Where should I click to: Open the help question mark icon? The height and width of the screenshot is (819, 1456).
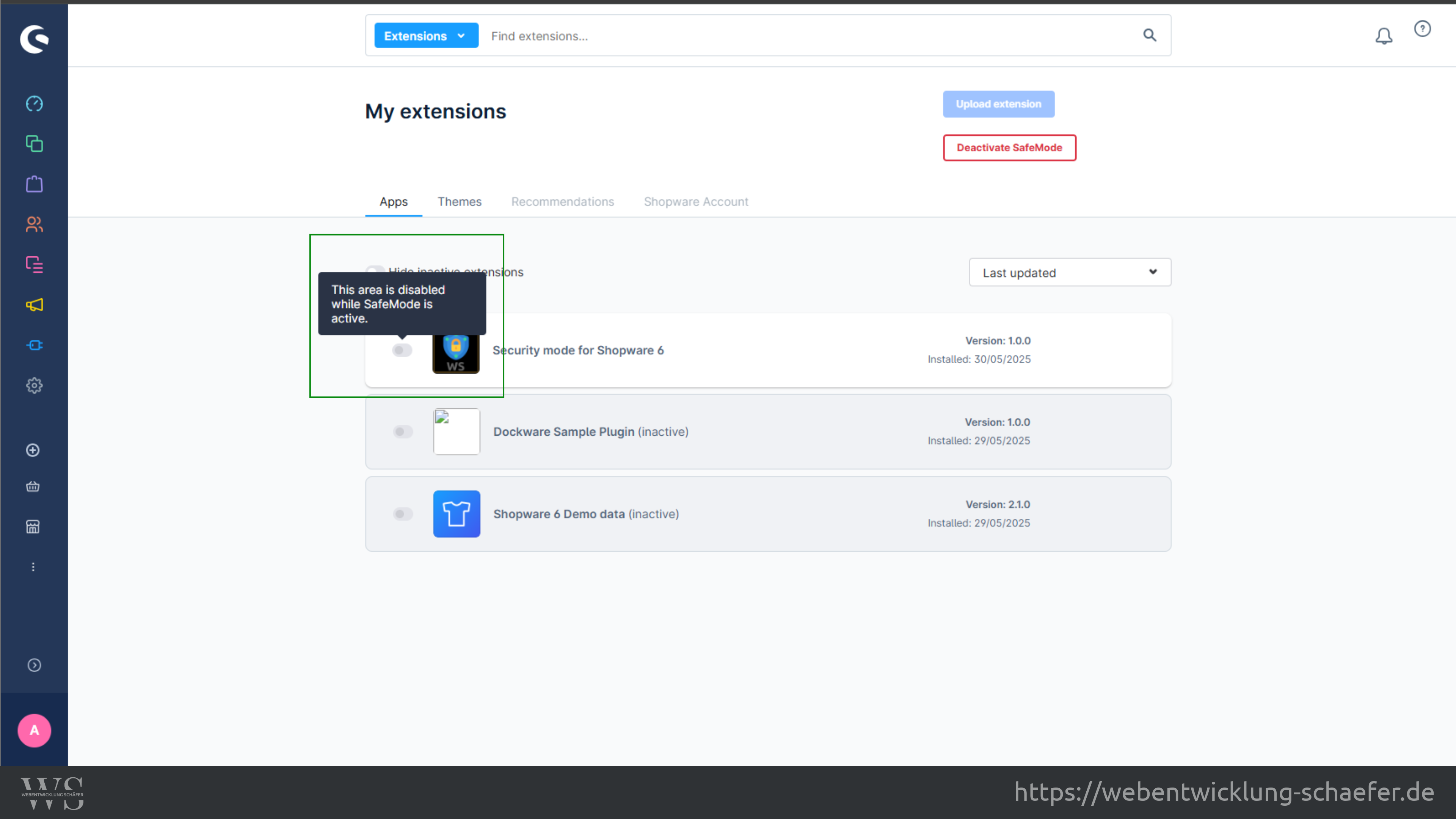tap(1422, 29)
